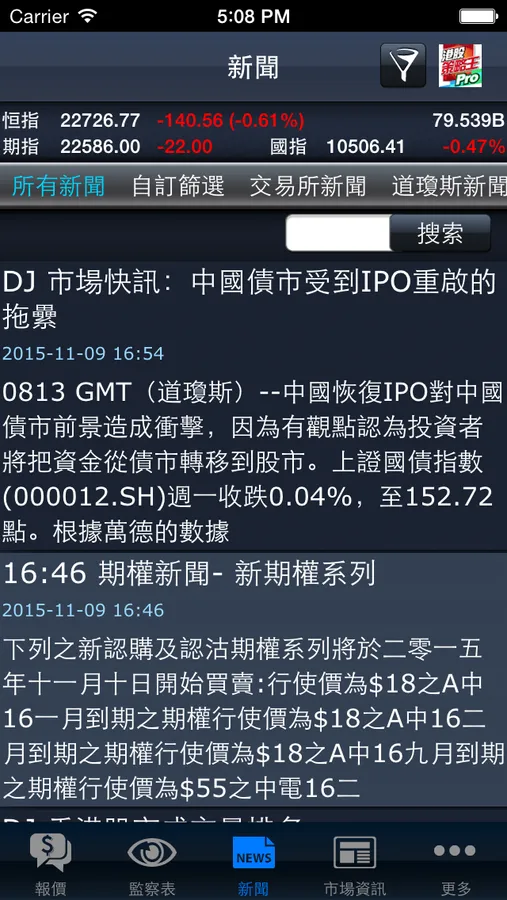507x900 pixels.
Task: Open the 更多 three-dots icon
Action: point(455,851)
